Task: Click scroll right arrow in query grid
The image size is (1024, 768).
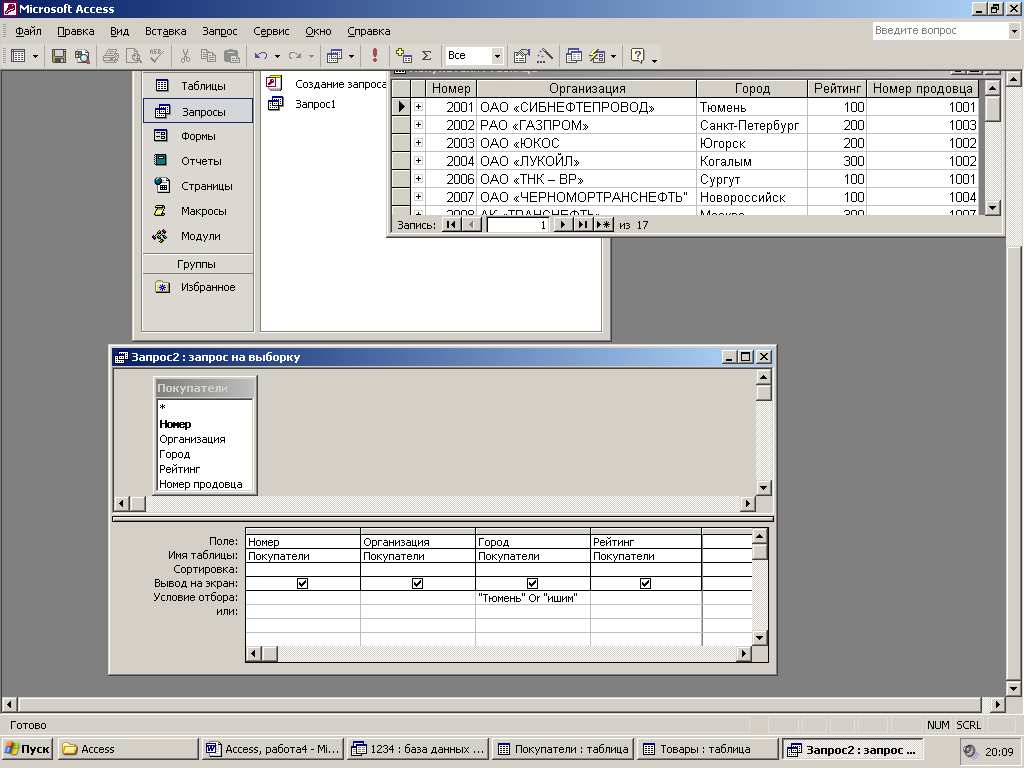Action: pyautogui.click(x=743, y=653)
